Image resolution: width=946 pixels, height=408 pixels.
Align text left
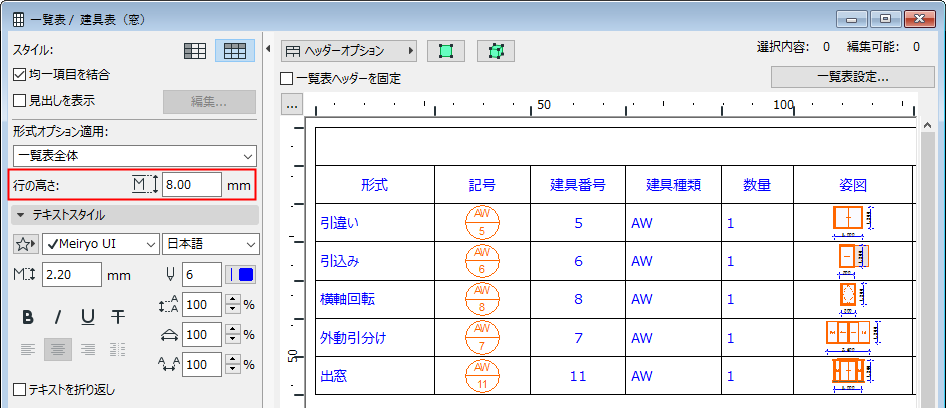point(28,349)
